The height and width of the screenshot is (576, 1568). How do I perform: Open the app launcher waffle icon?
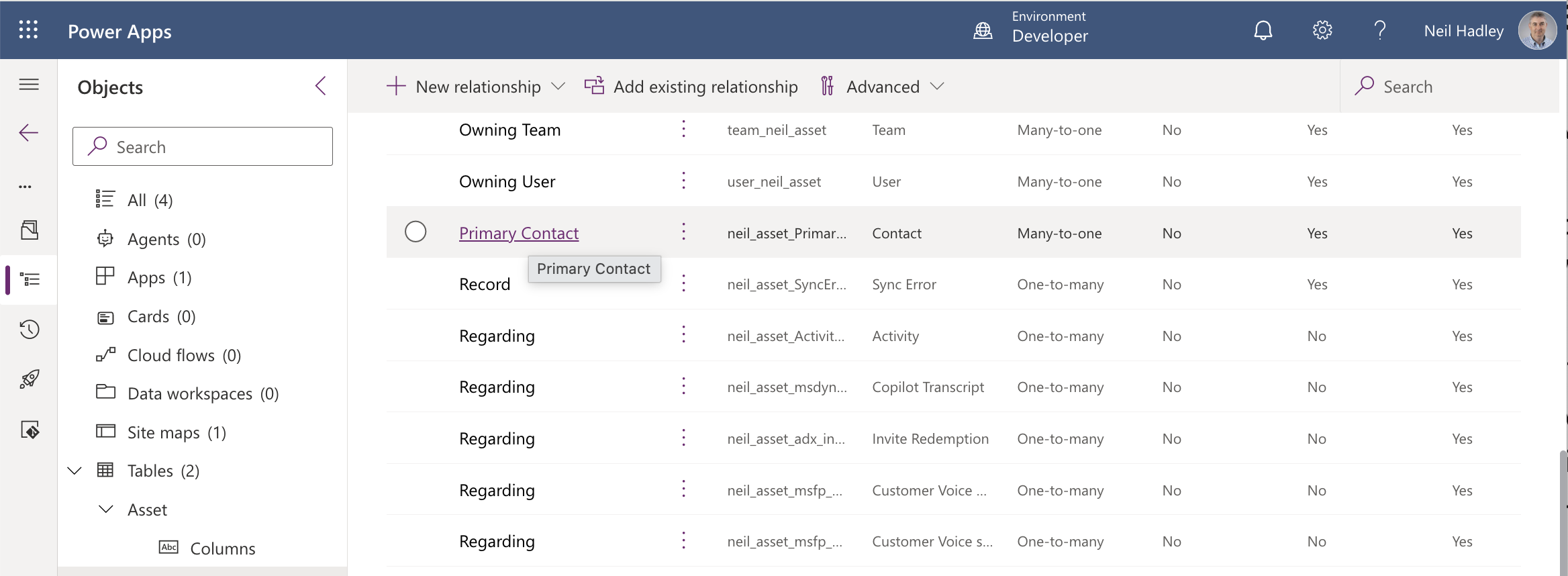click(x=28, y=30)
